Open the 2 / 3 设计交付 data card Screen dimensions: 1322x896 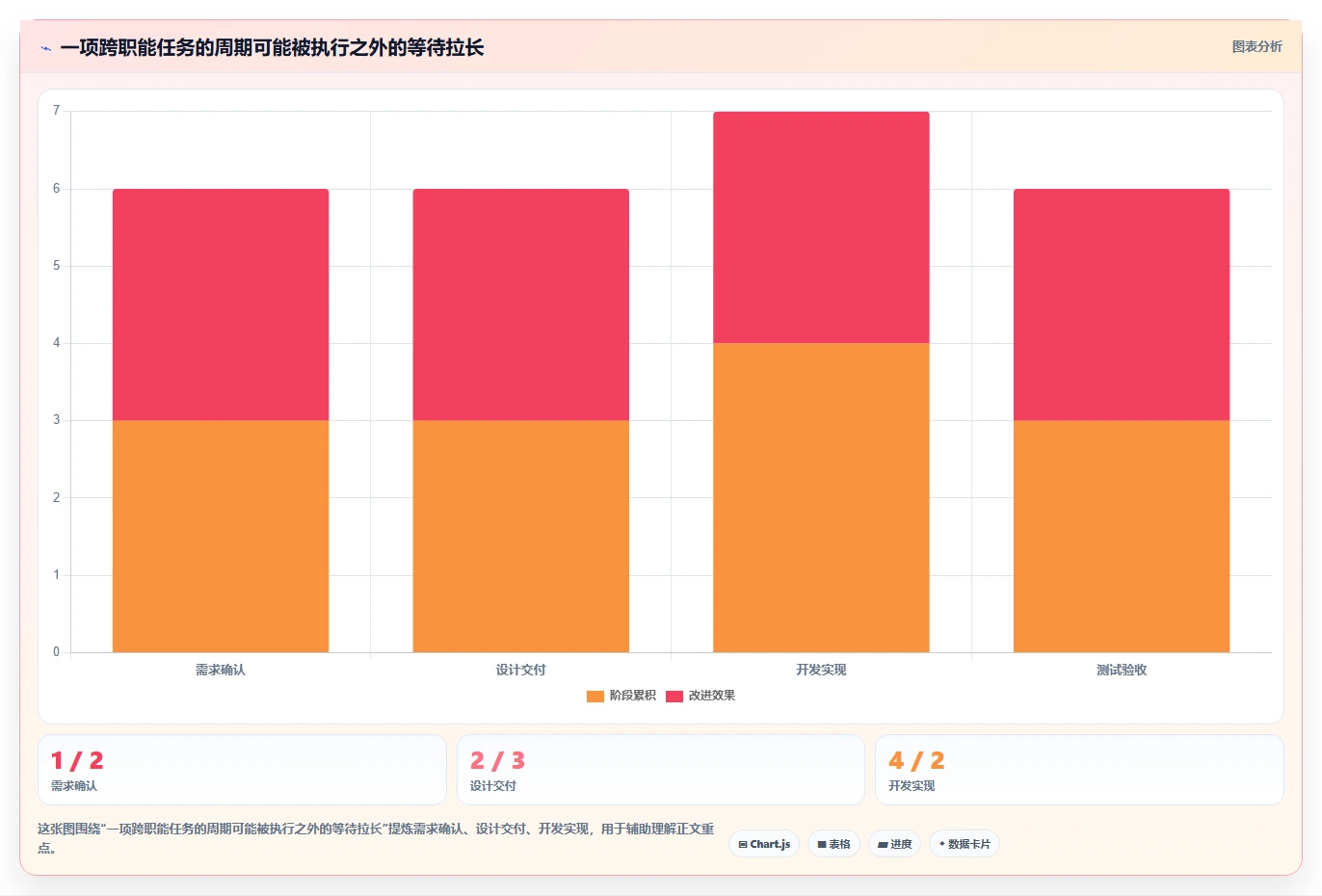[660, 770]
